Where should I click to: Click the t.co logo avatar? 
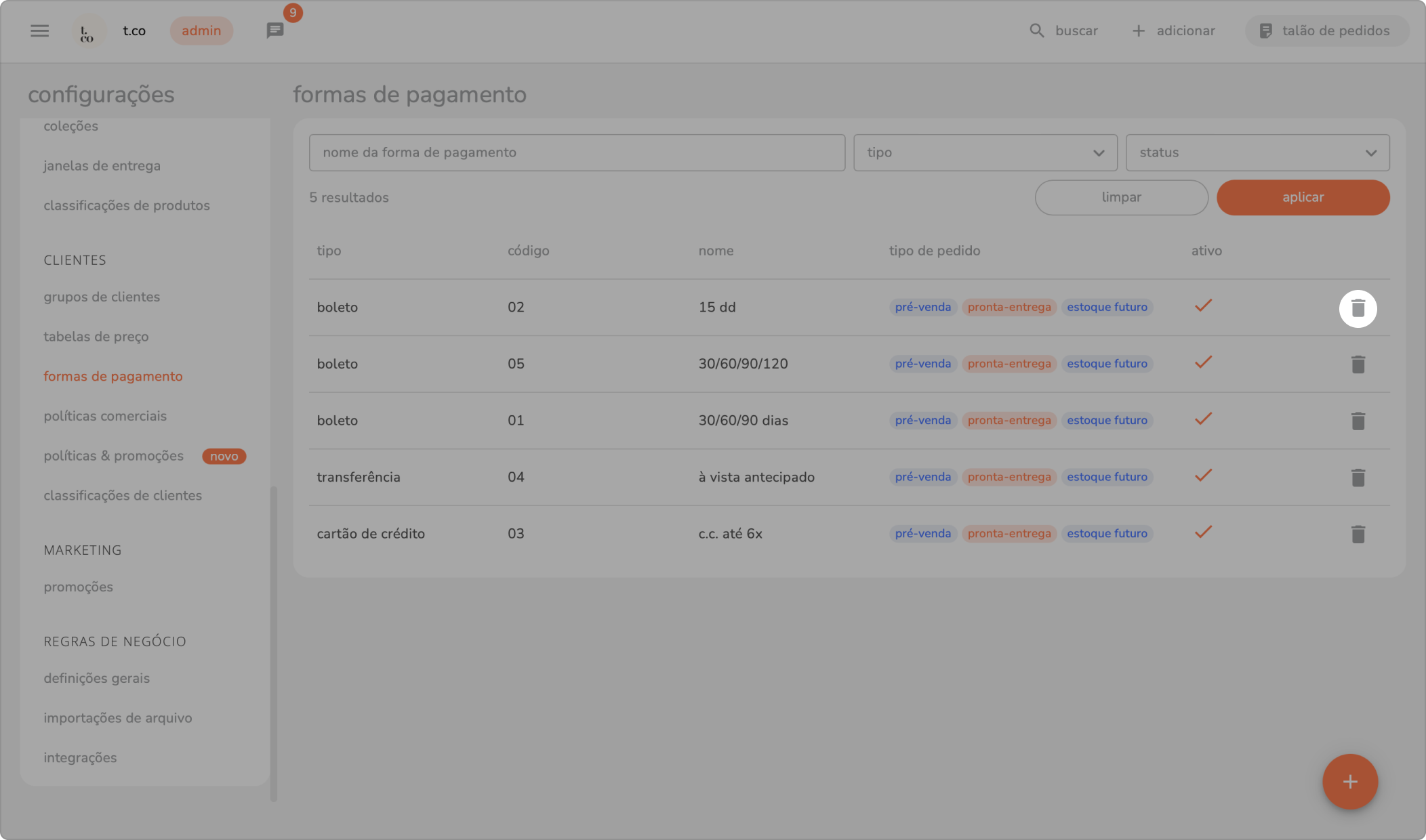(88, 31)
